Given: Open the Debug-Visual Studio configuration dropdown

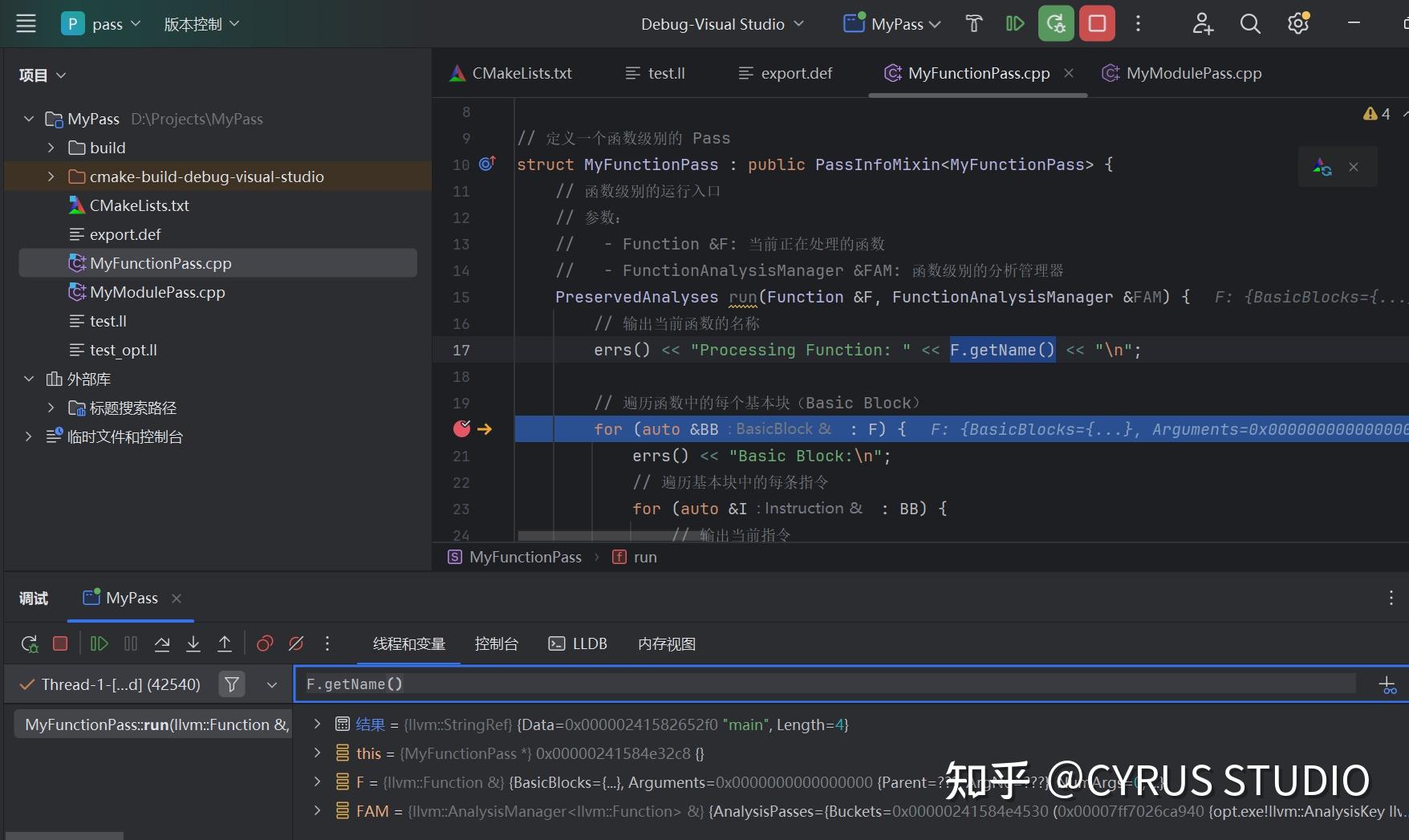Looking at the screenshot, I should point(721,23).
